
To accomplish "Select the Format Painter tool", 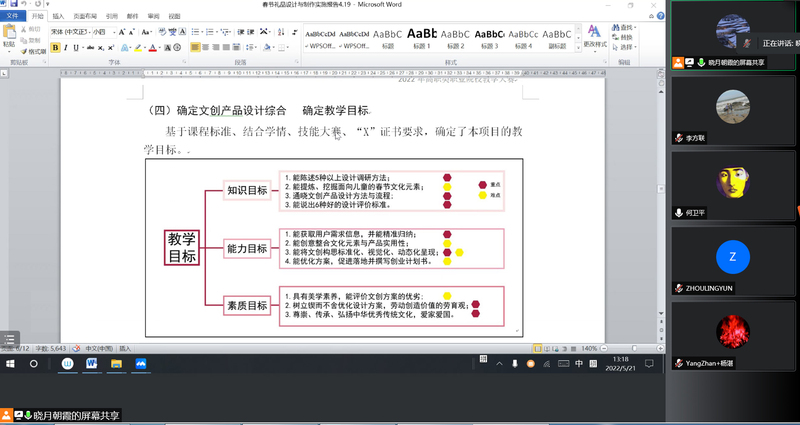I will (x=35, y=50).
